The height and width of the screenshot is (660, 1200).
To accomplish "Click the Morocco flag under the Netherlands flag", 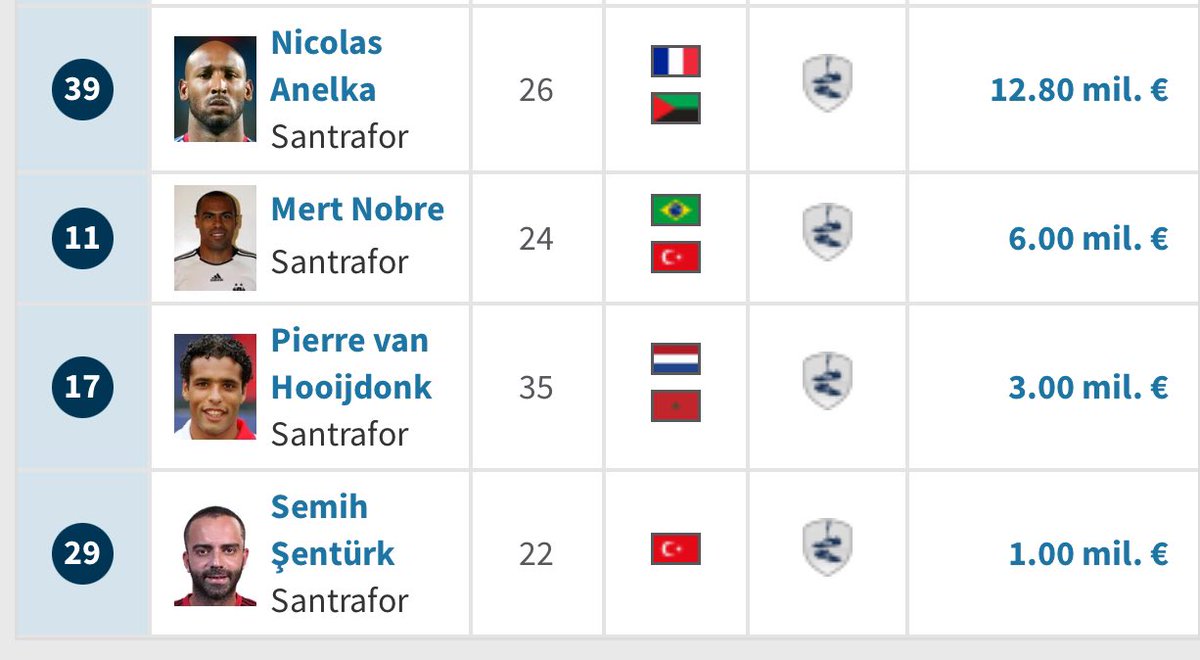I will coord(675,406).
